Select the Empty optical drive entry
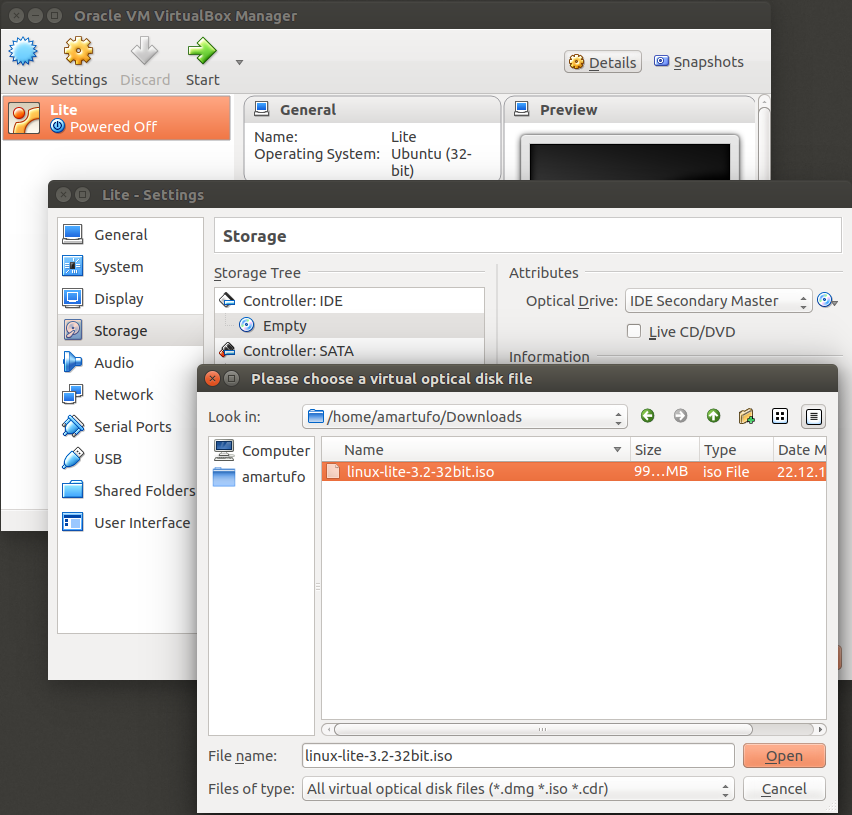Image resolution: width=852 pixels, height=815 pixels. click(349, 325)
